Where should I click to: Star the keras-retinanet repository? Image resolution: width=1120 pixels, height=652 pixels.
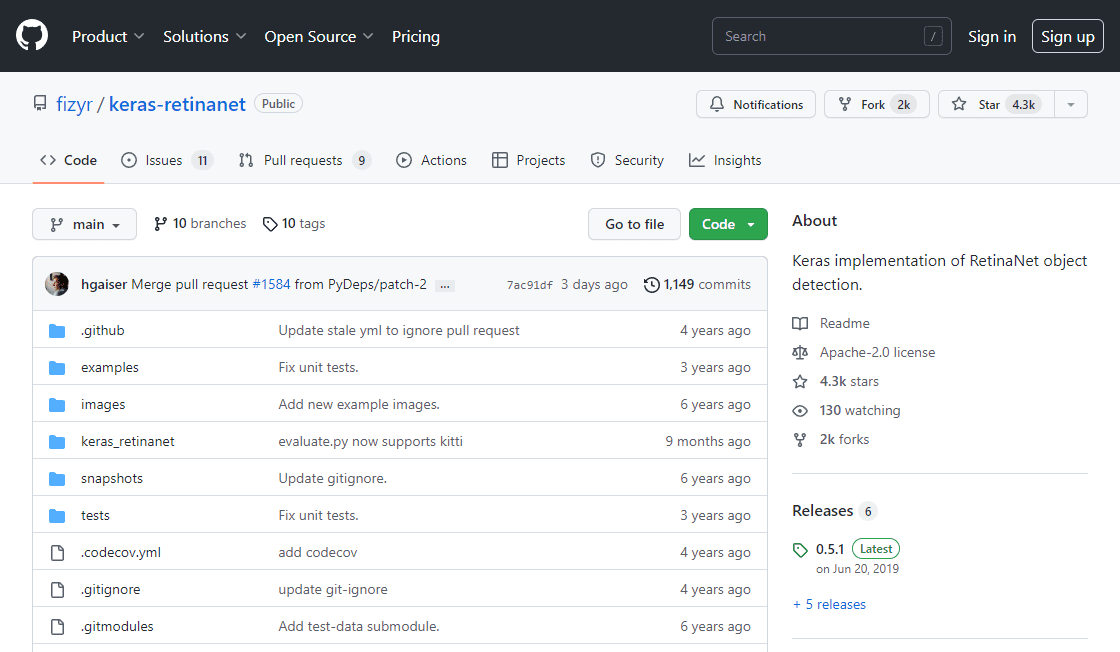point(995,104)
